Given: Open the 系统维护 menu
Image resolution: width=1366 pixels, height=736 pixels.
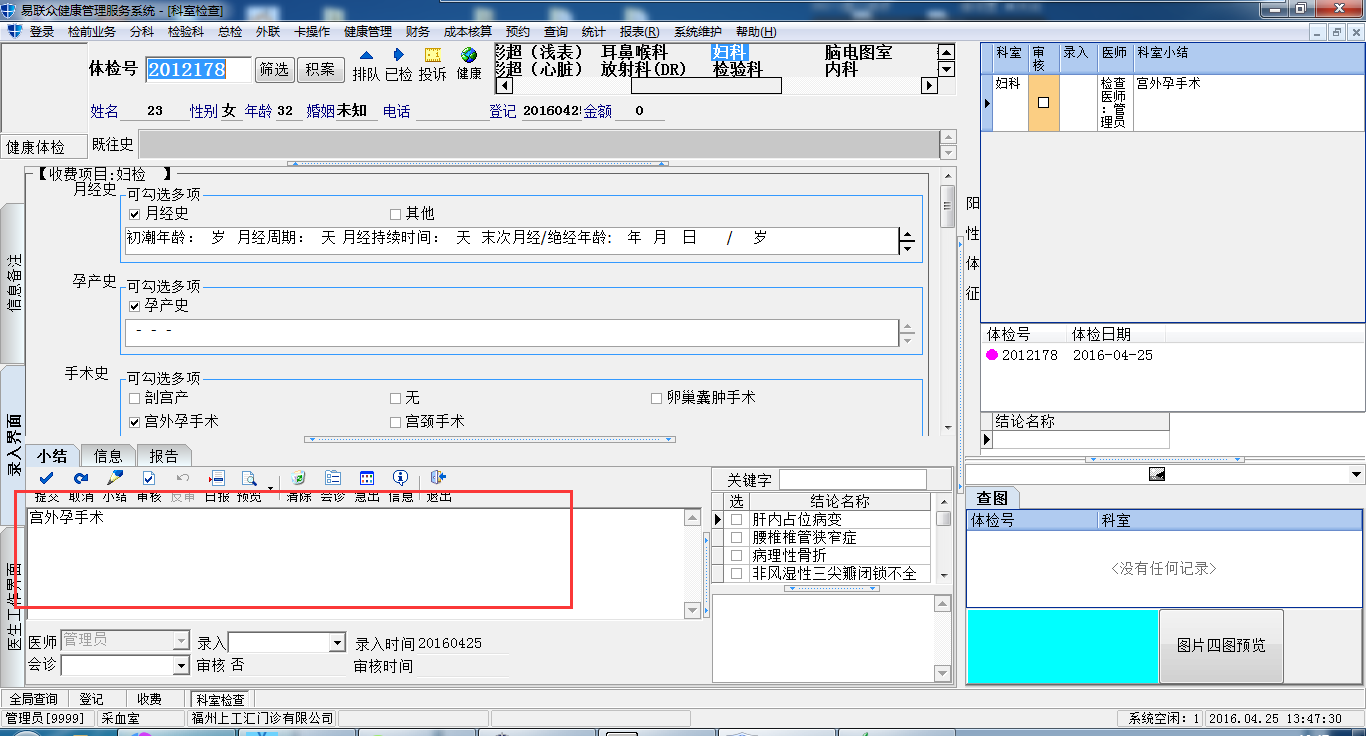Looking at the screenshot, I should tap(698, 31).
